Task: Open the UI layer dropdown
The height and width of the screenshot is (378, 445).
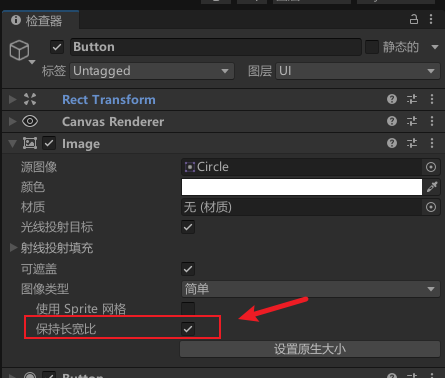Action: [x=358, y=71]
